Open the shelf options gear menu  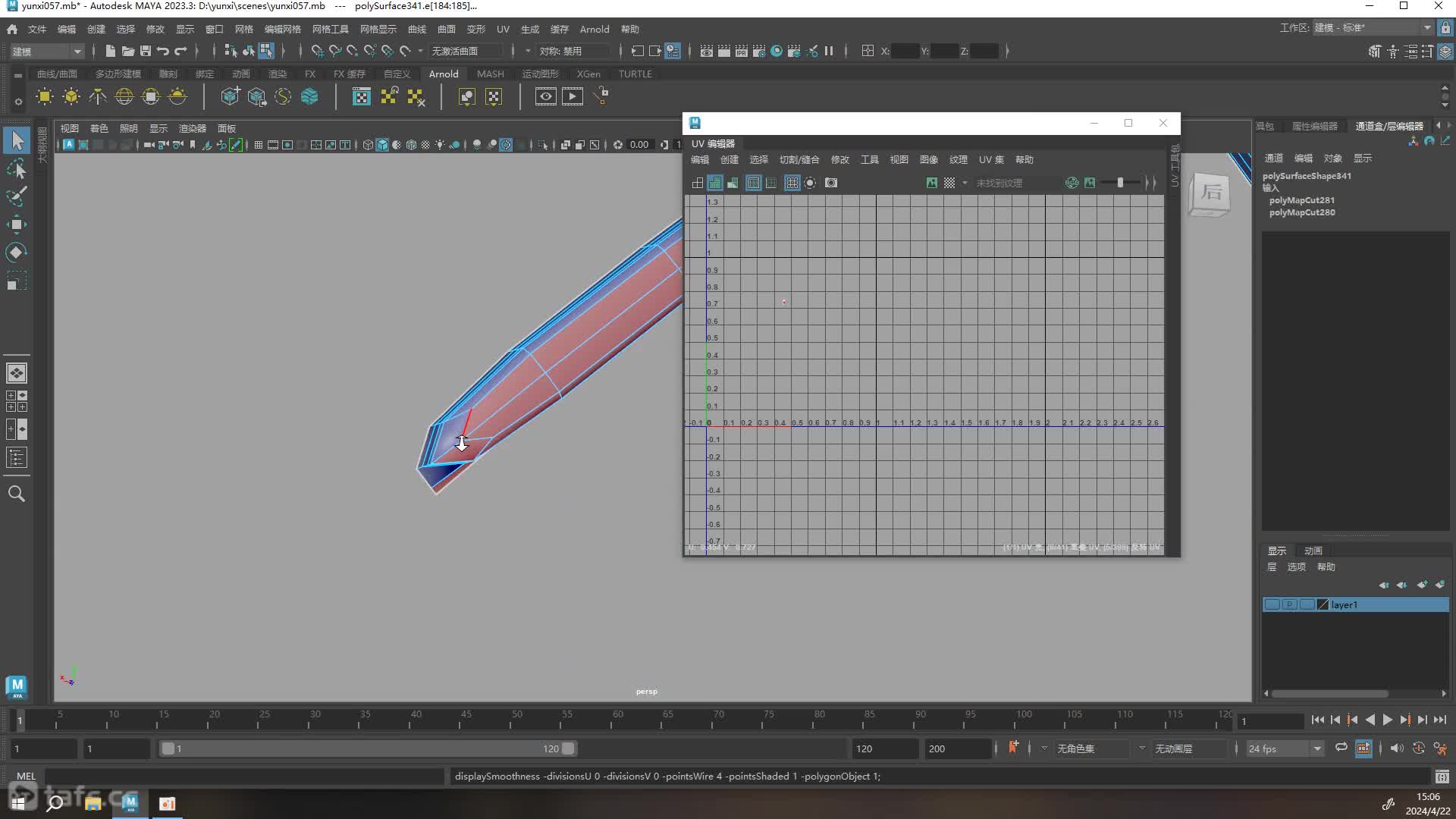(x=18, y=101)
